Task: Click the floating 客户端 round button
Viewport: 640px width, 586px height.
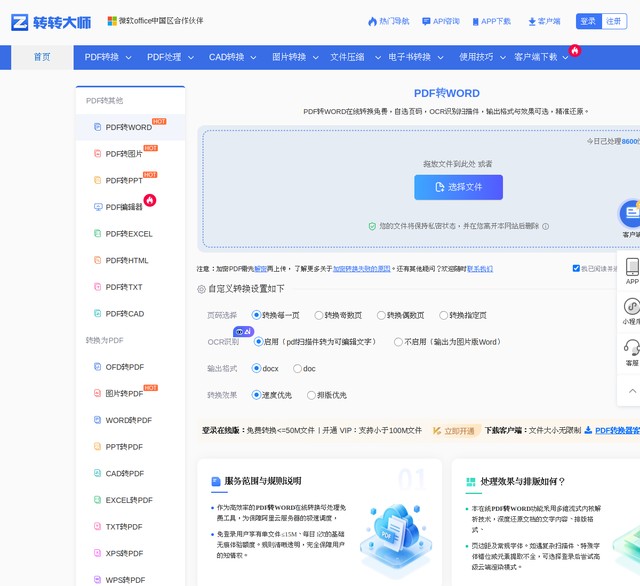Action: click(x=630, y=213)
